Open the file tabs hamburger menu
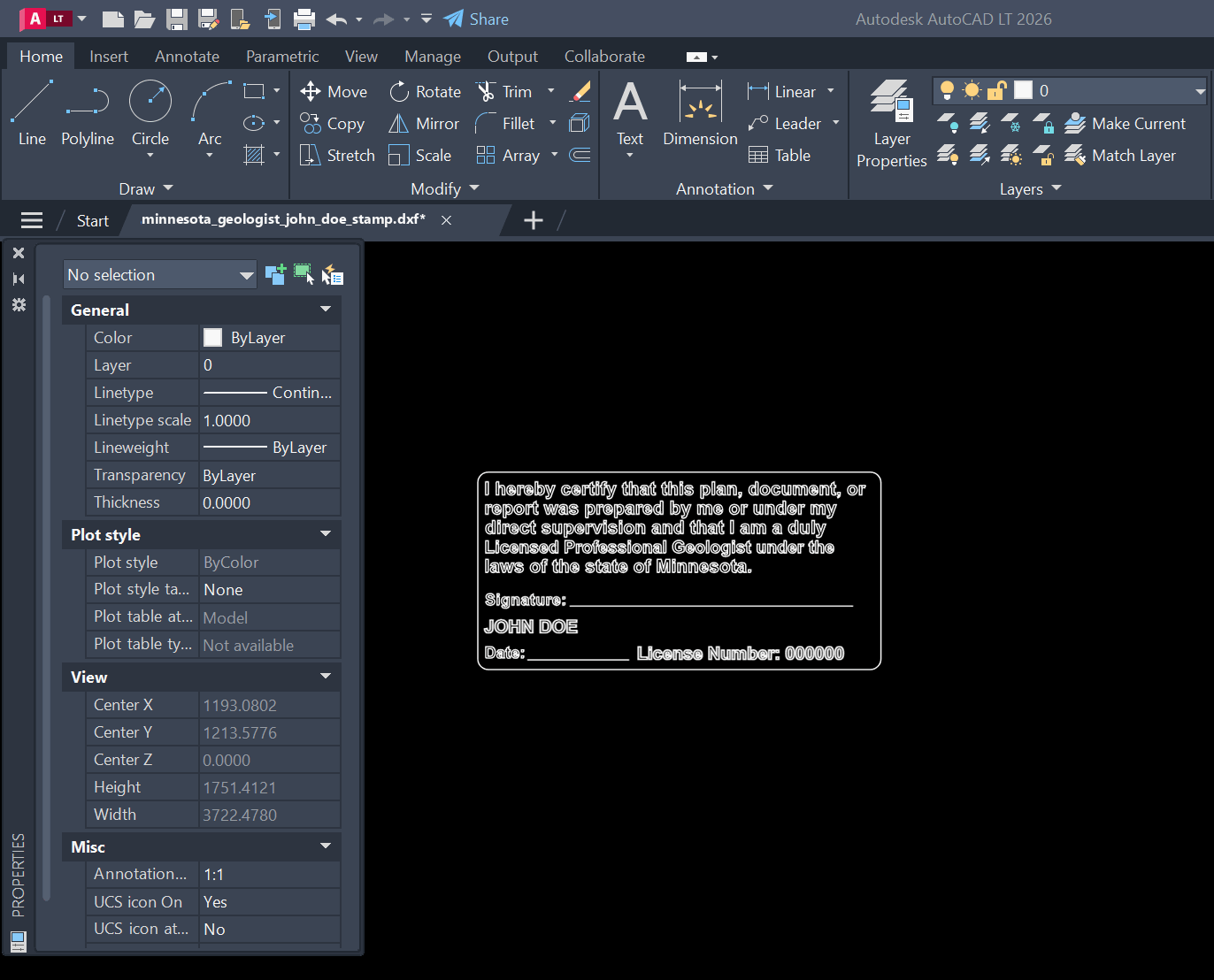The height and width of the screenshot is (980, 1214). point(32,220)
